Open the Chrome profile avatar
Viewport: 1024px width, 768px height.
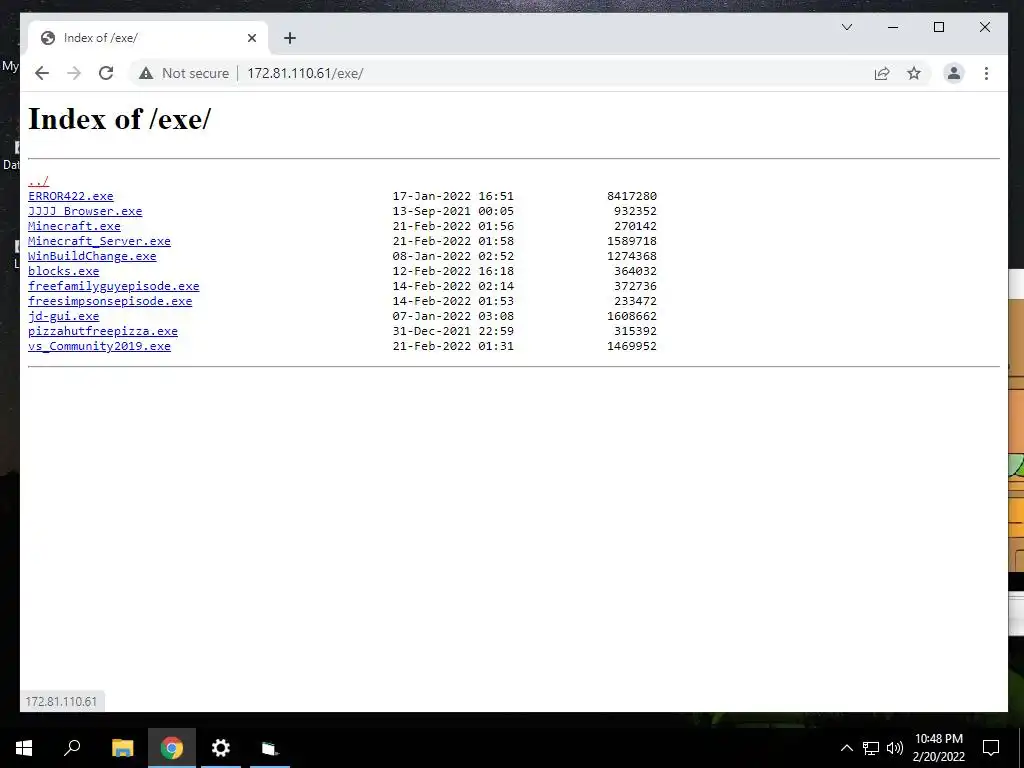(953, 73)
